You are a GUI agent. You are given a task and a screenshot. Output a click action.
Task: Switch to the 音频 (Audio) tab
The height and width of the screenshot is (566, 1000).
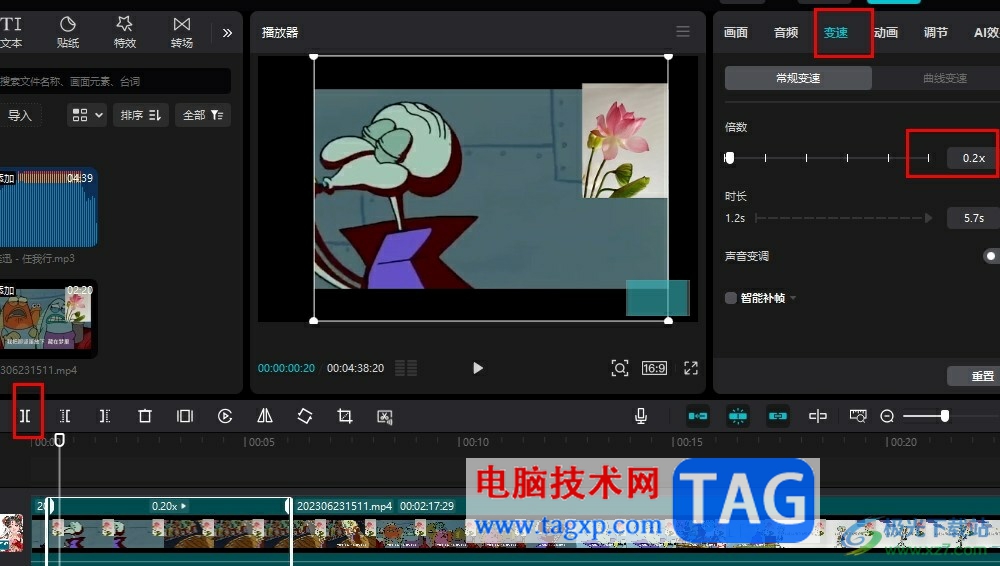(786, 33)
